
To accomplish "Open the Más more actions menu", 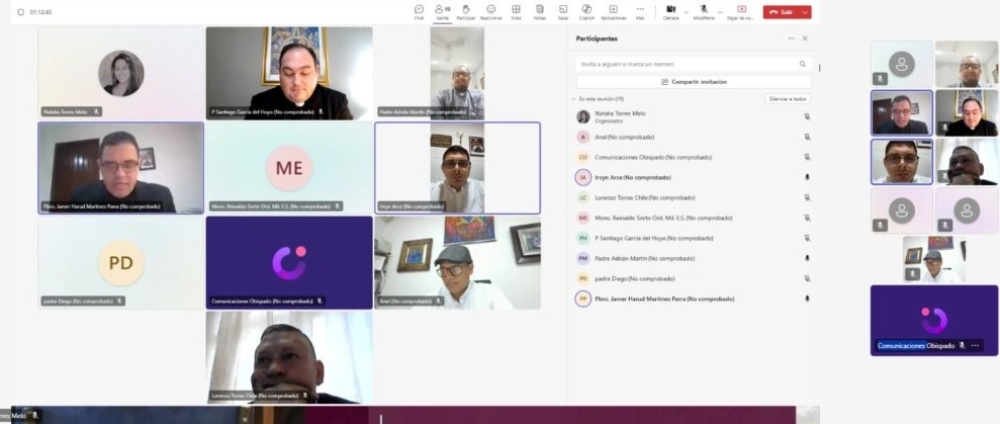I will click(x=640, y=11).
